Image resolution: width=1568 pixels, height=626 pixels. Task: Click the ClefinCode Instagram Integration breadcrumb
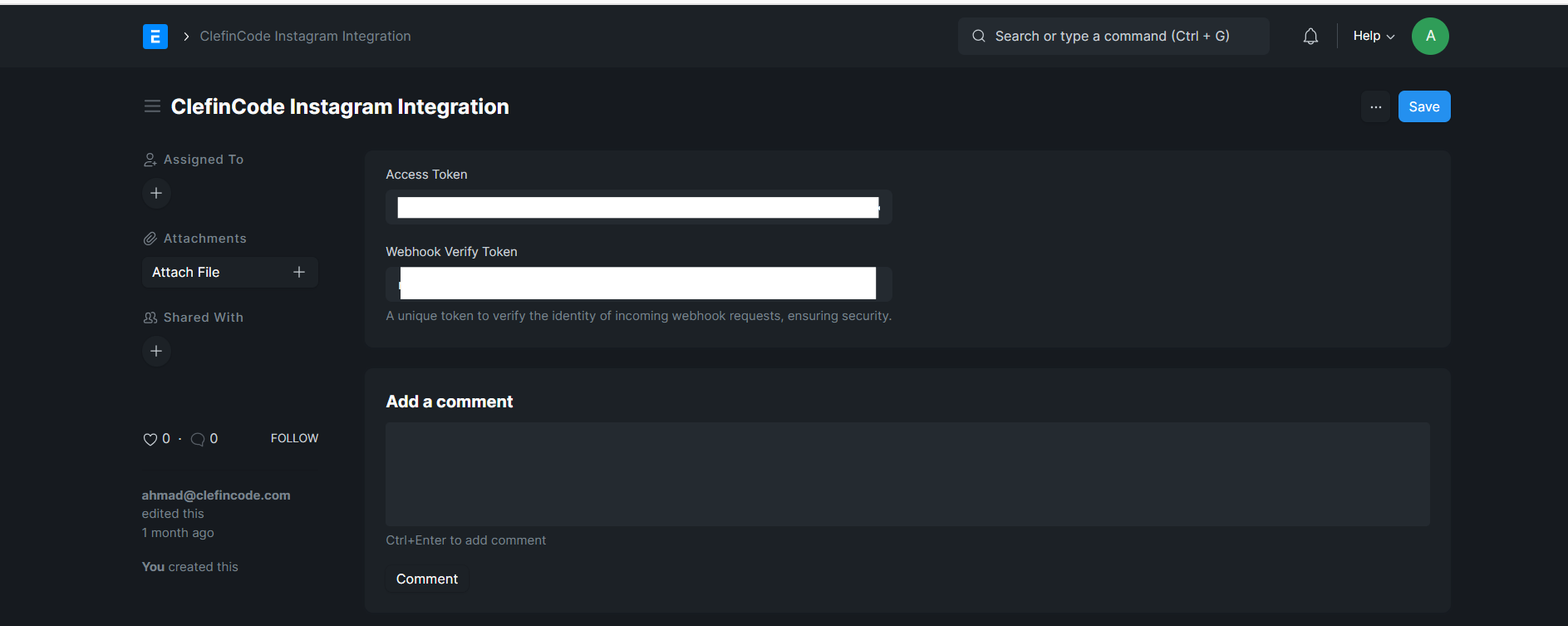click(x=305, y=37)
